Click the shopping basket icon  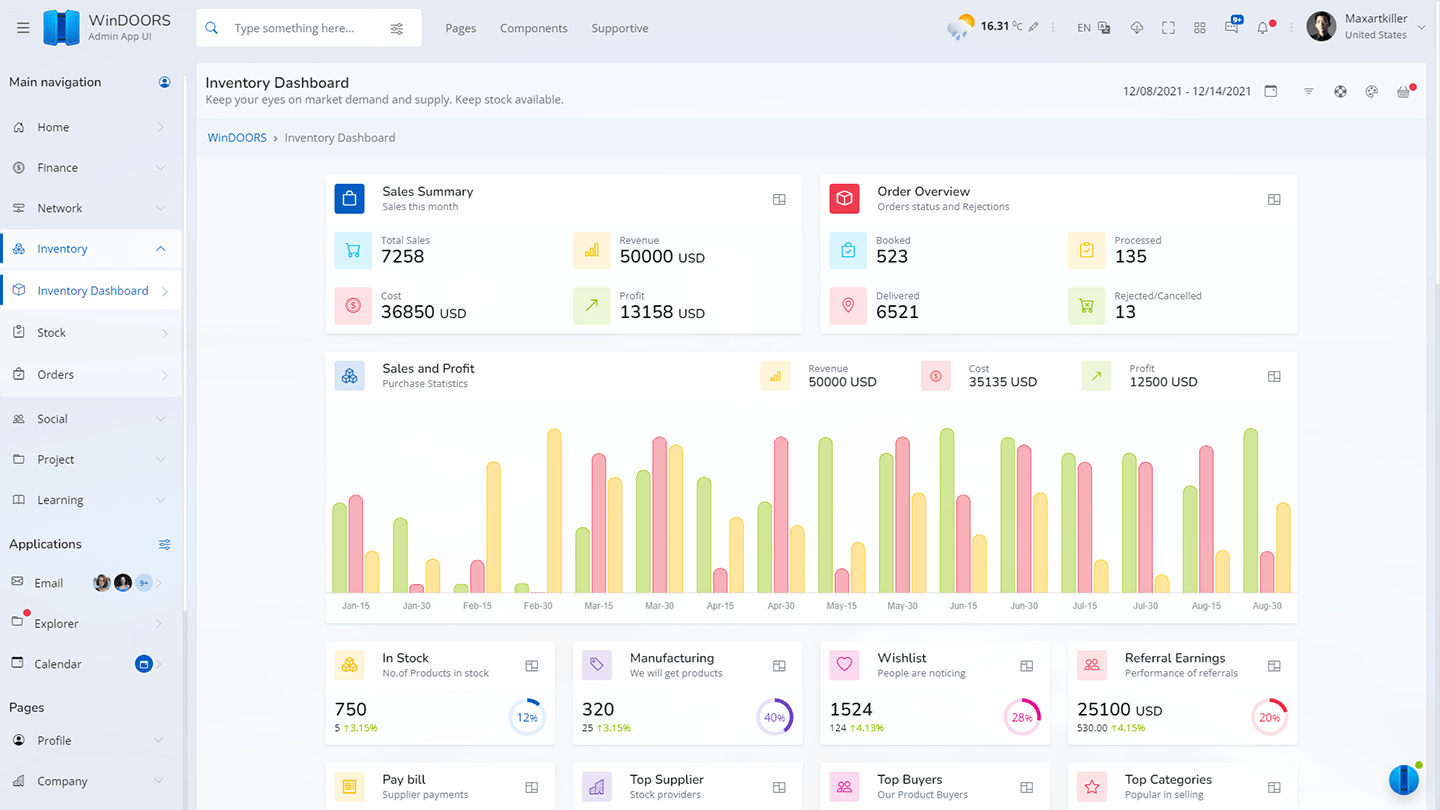coord(1404,91)
